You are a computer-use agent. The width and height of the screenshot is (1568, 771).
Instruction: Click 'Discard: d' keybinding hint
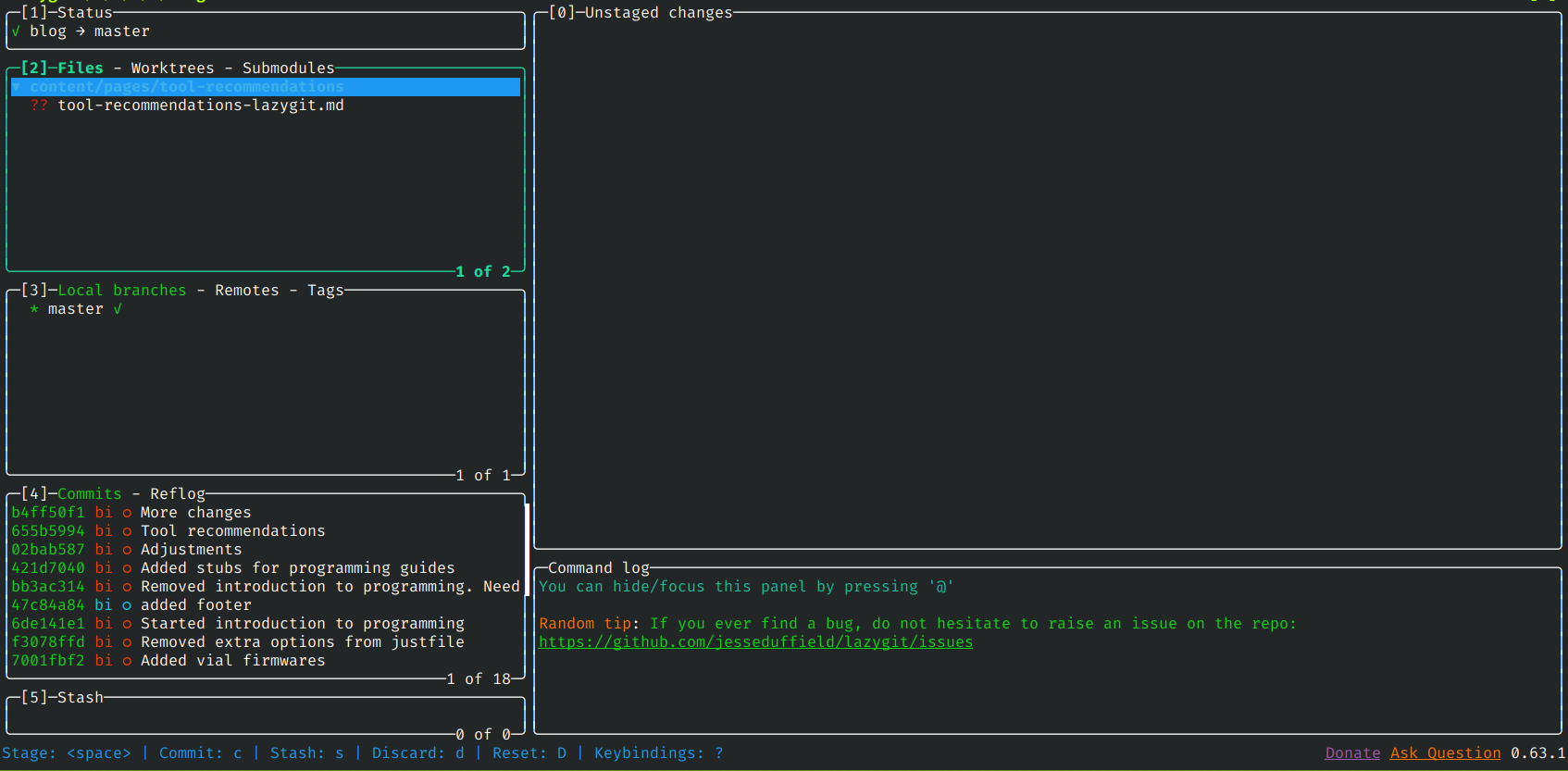(x=418, y=753)
